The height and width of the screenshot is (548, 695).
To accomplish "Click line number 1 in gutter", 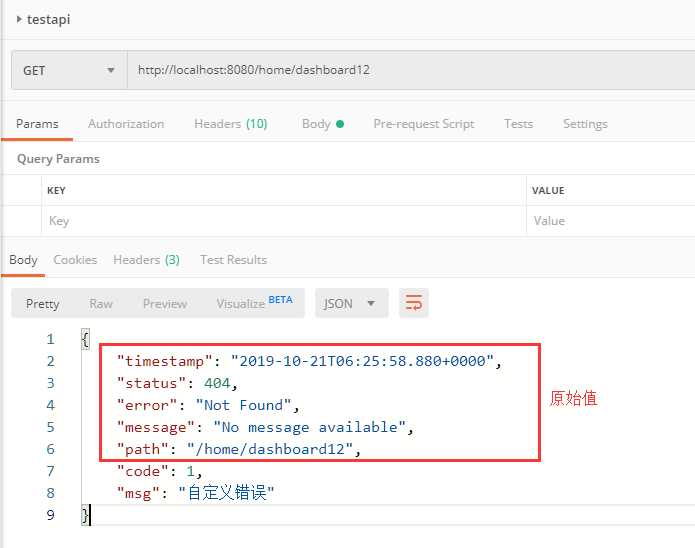I will (x=51, y=339).
